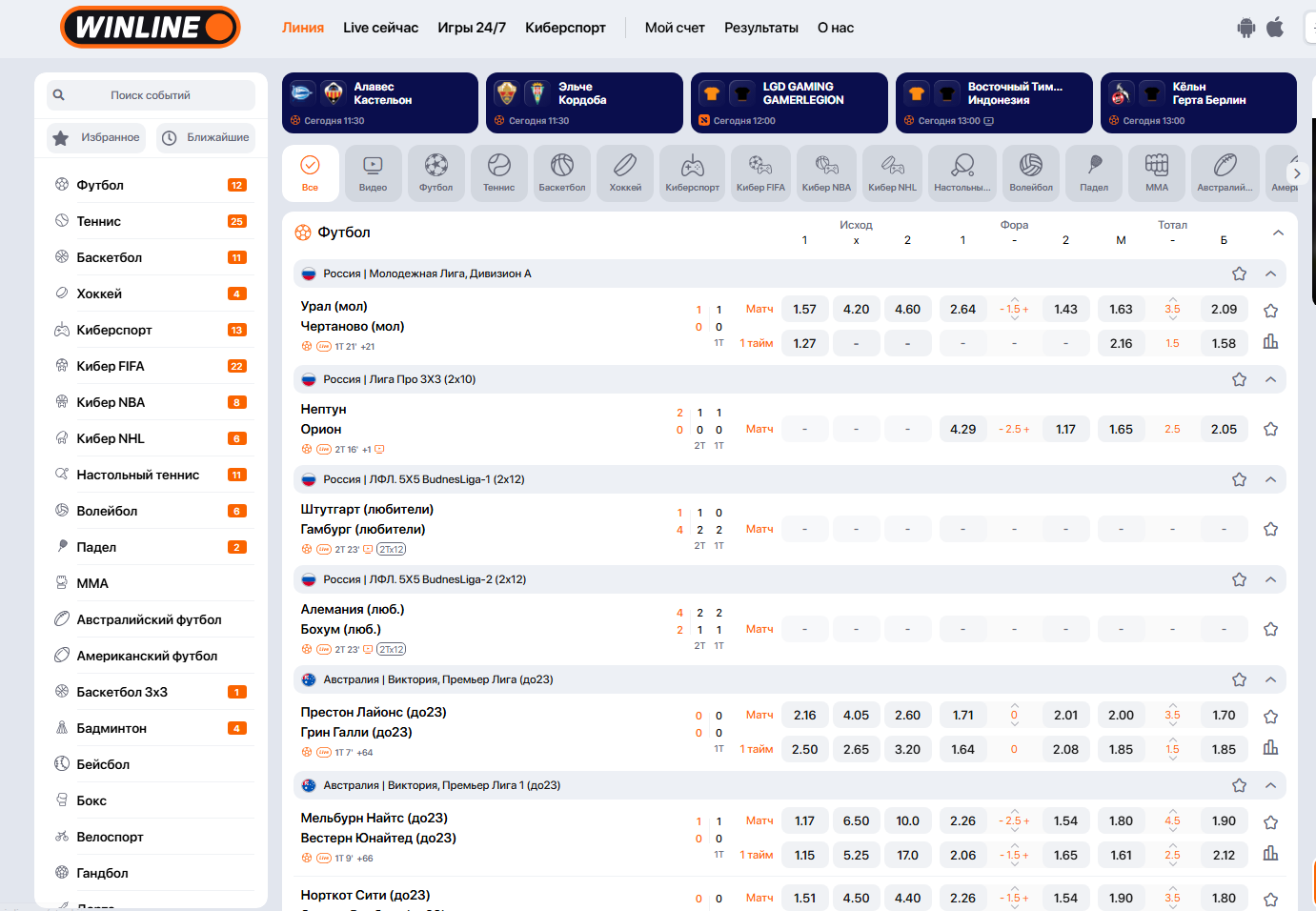Open the Избранное favorites button

pyautogui.click(x=96, y=137)
